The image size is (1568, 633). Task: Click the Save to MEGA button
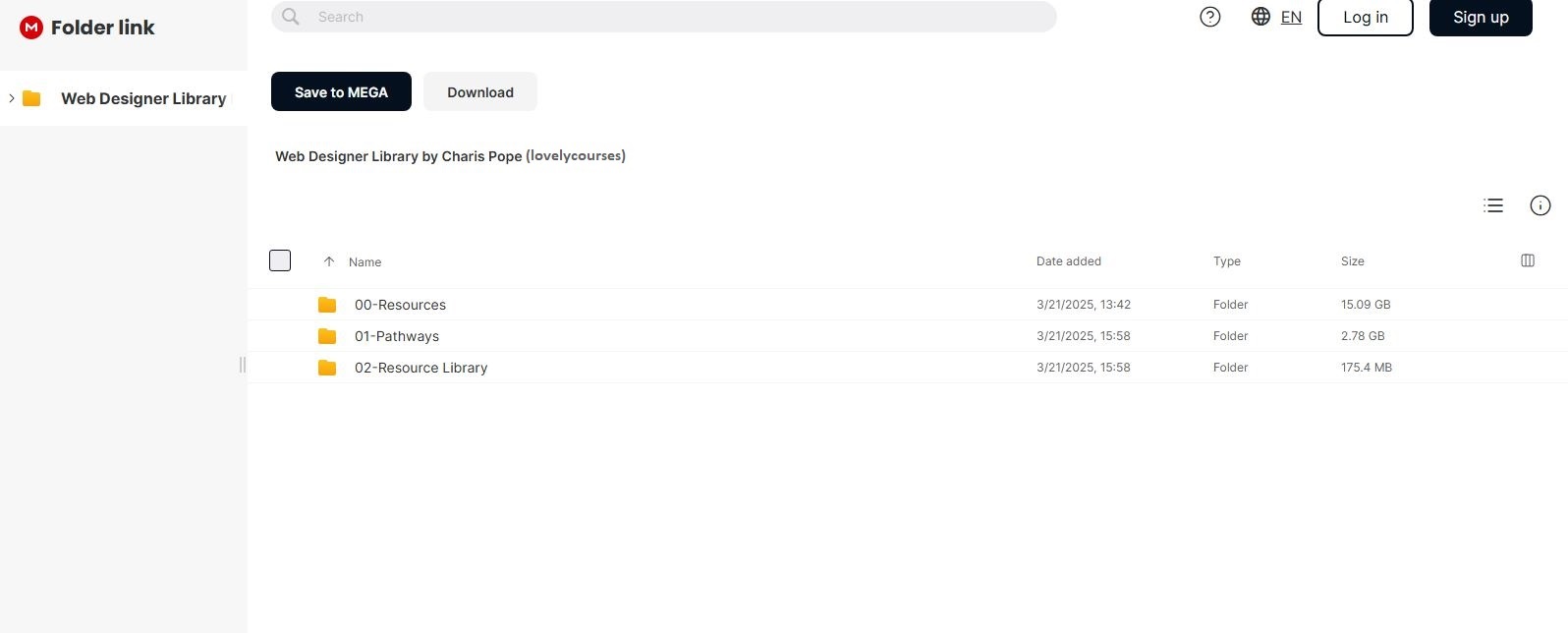pyautogui.click(x=341, y=91)
